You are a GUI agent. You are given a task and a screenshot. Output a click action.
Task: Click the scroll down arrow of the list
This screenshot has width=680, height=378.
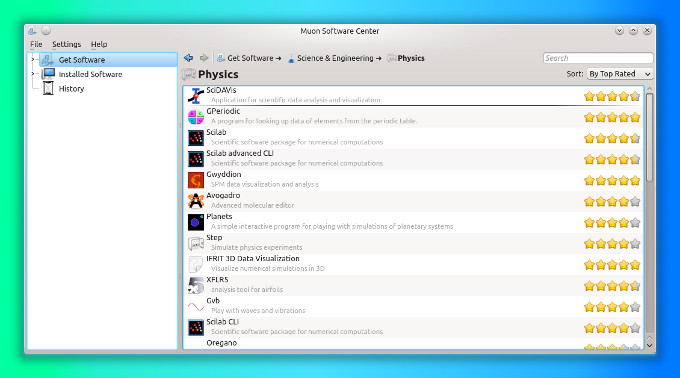[x=649, y=345]
